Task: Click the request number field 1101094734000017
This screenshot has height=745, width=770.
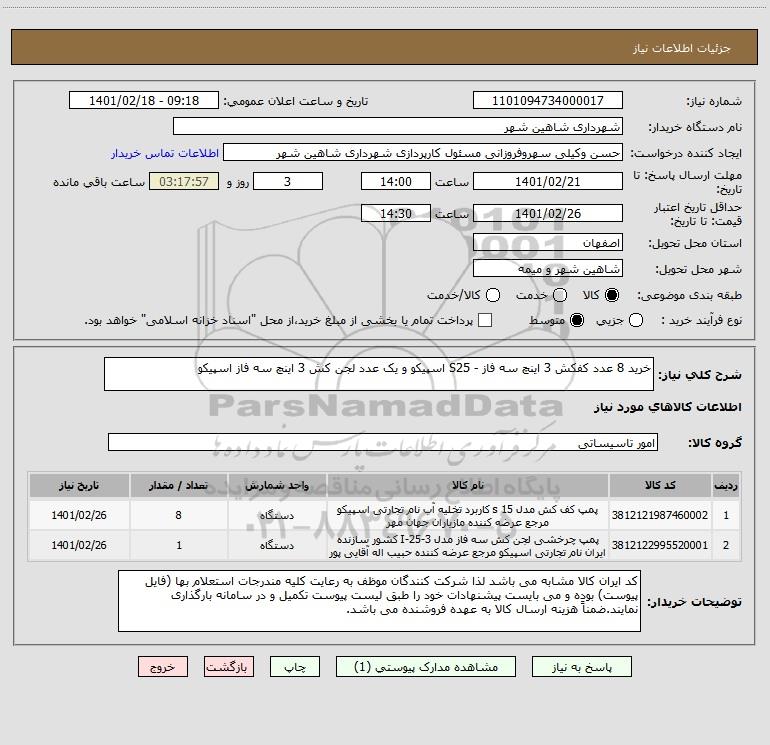Action: click(548, 100)
